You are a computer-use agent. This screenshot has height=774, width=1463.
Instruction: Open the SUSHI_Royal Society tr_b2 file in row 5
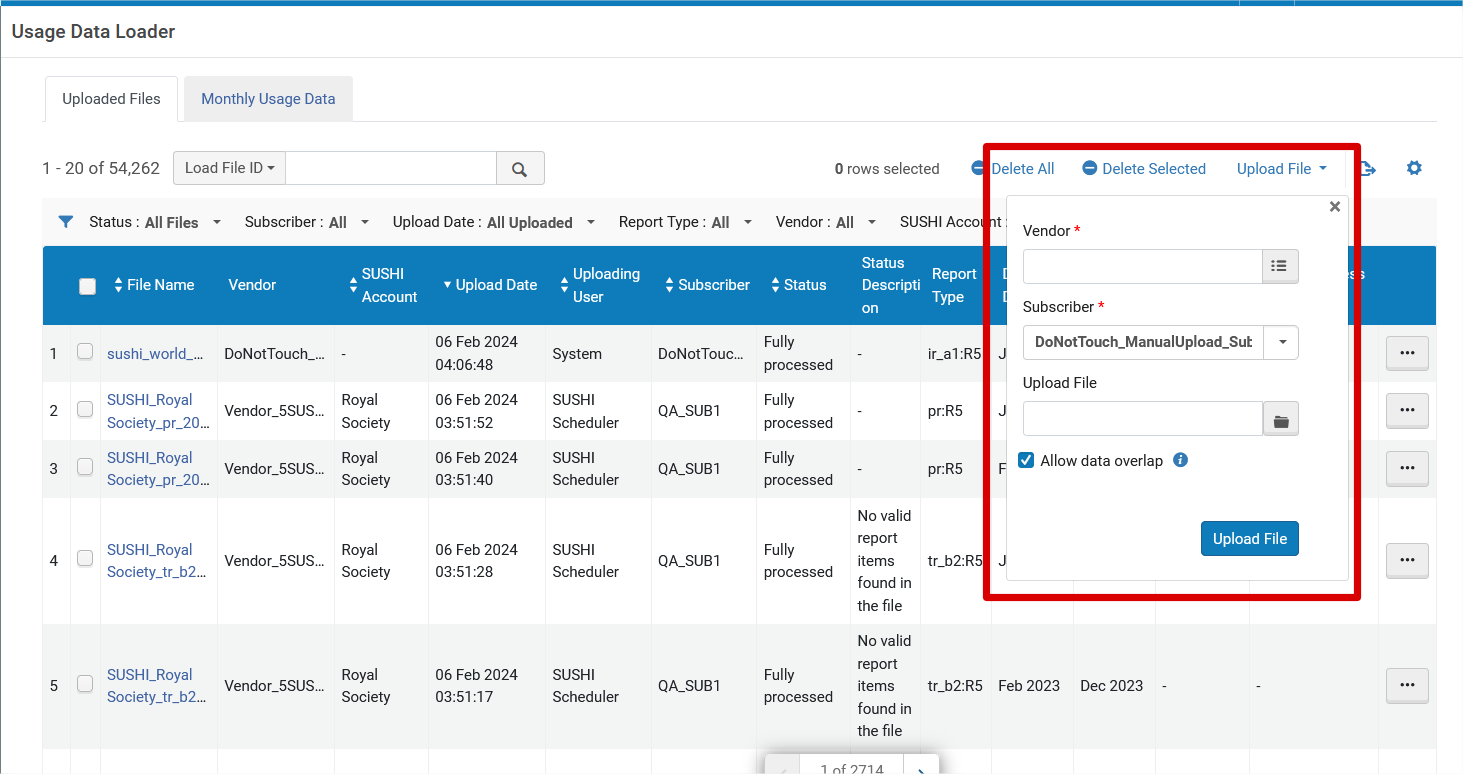pyautogui.click(x=158, y=686)
